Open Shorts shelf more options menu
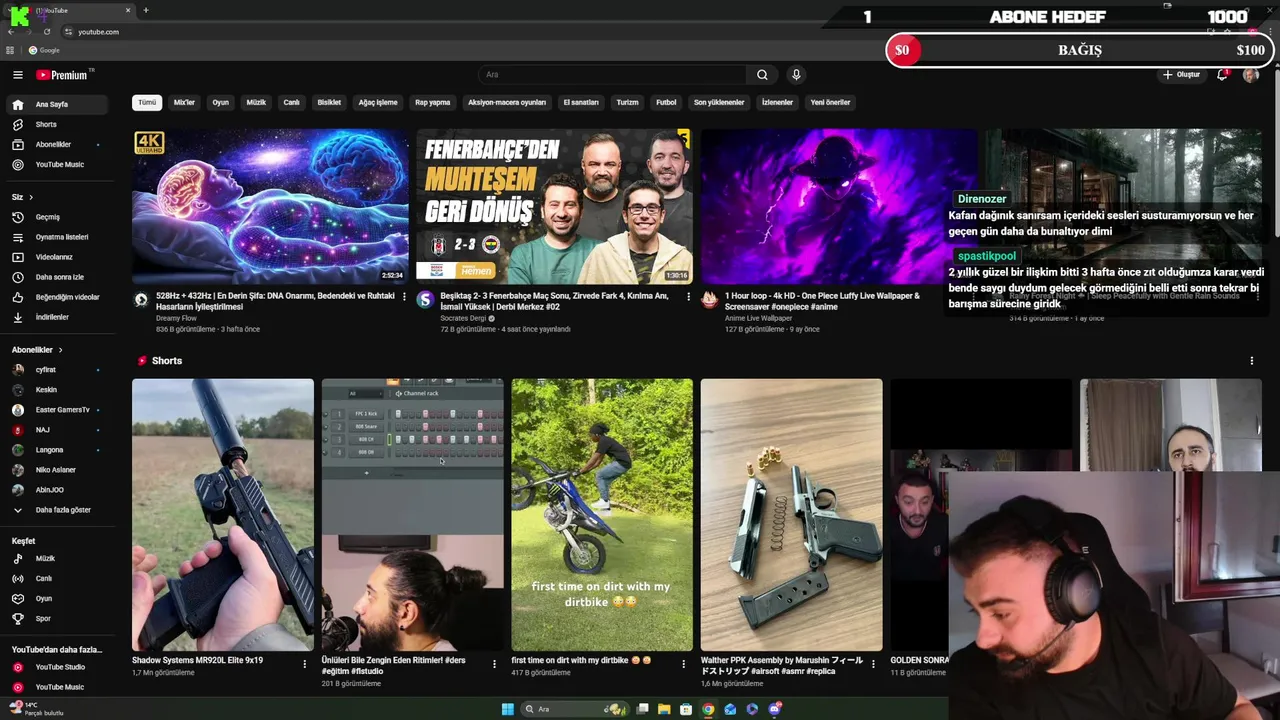1280x720 pixels. click(x=1251, y=361)
